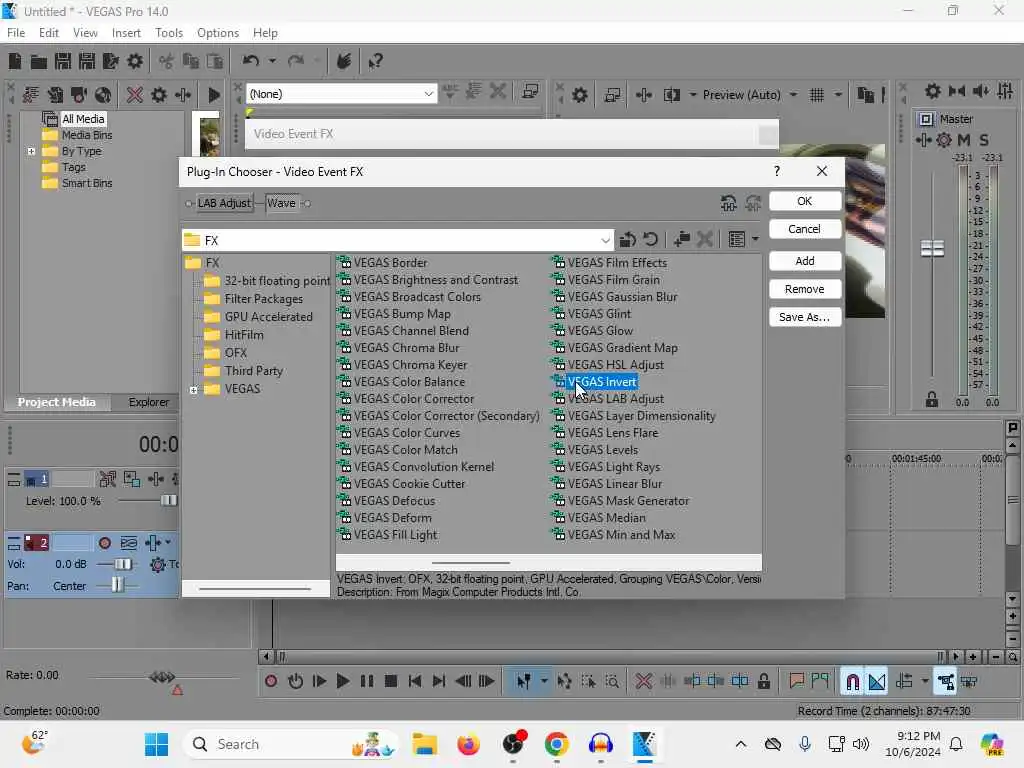The image size is (1024, 768).
Task: Open the Views dropdown arrow in chooser
Action: [x=756, y=240]
